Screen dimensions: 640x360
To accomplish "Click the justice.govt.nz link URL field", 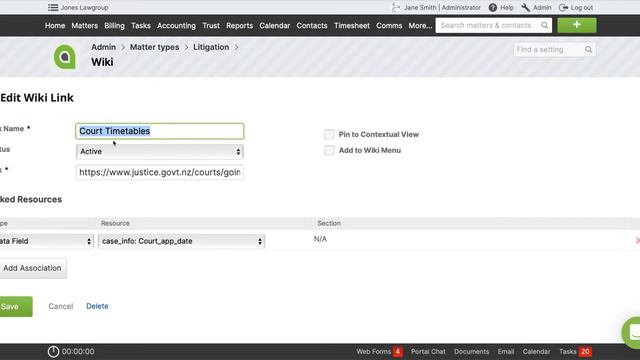I will click(x=160, y=172).
